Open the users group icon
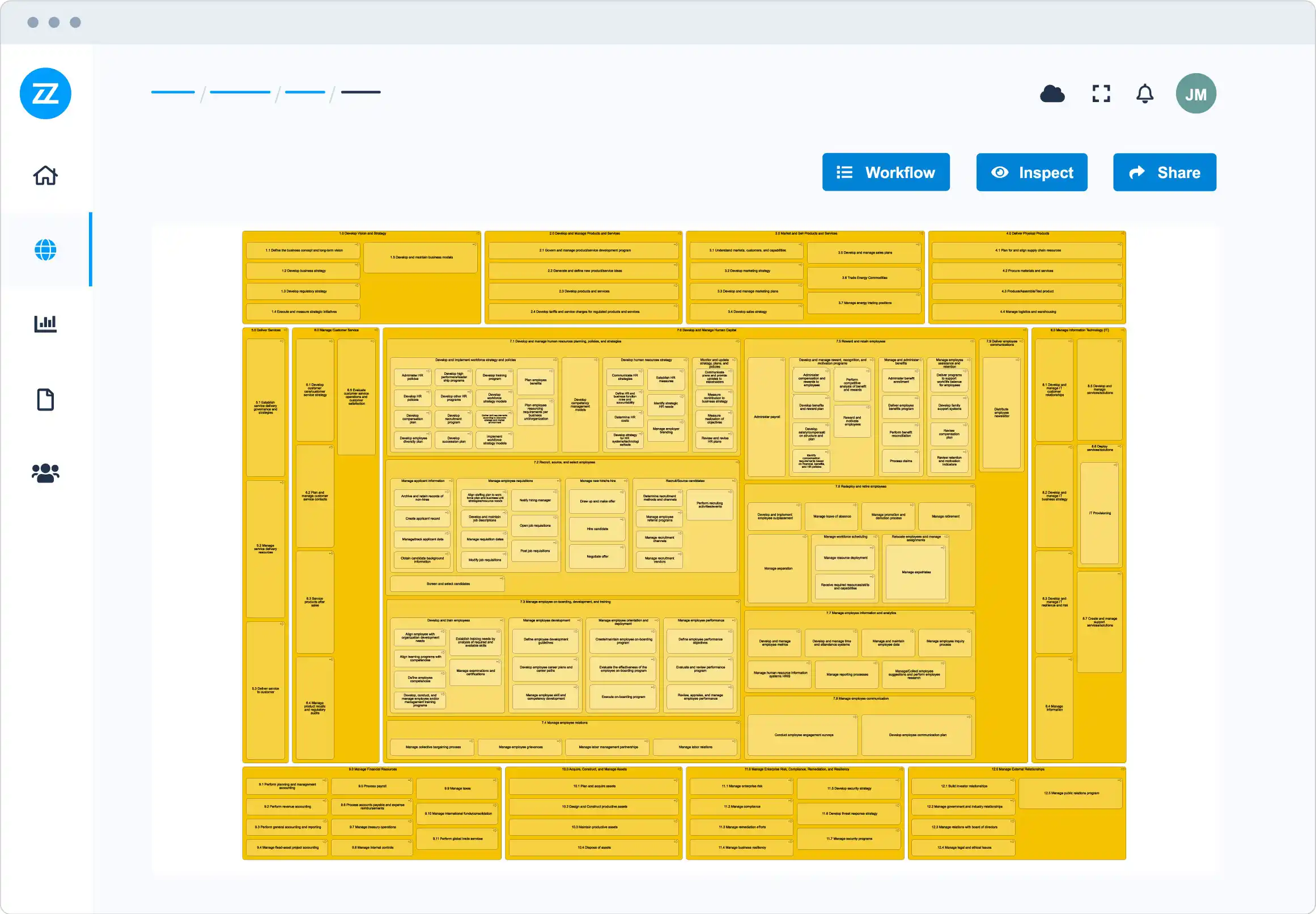 (x=45, y=473)
